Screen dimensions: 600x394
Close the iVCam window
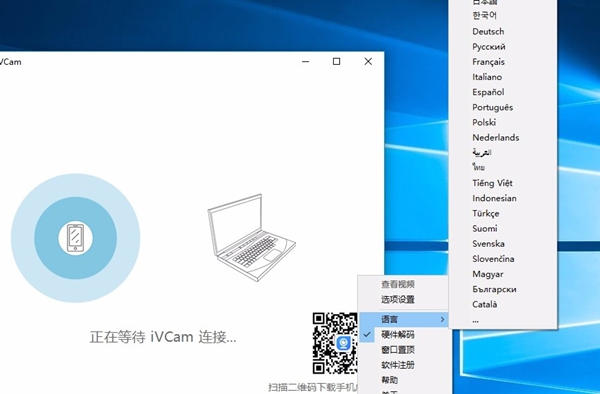(x=368, y=62)
